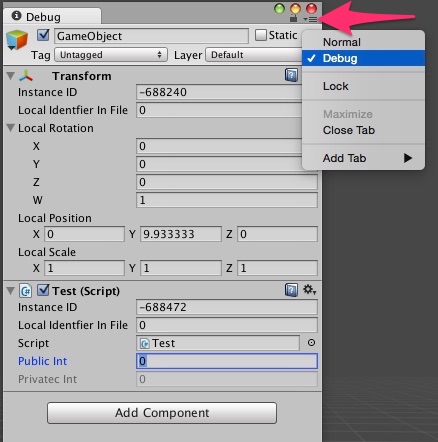The image size is (438, 442).
Task: Click the Transform component title
Action: (x=82, y=76)
